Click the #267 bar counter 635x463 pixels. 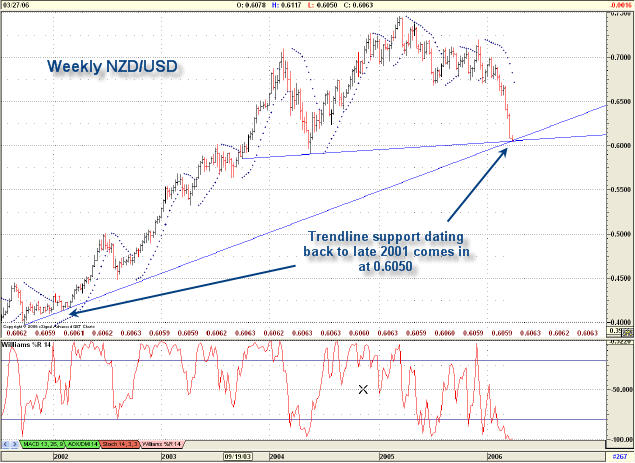click(x=620, y=457)
